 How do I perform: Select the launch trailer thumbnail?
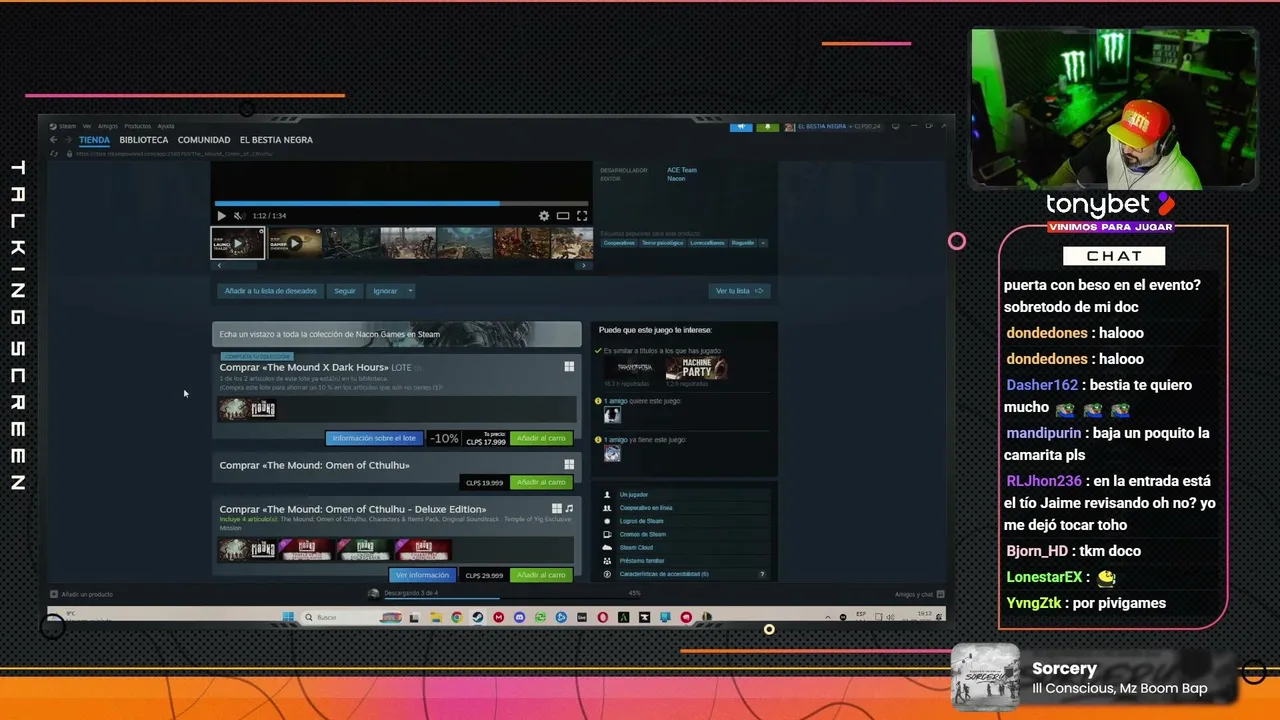coord(238,243)
